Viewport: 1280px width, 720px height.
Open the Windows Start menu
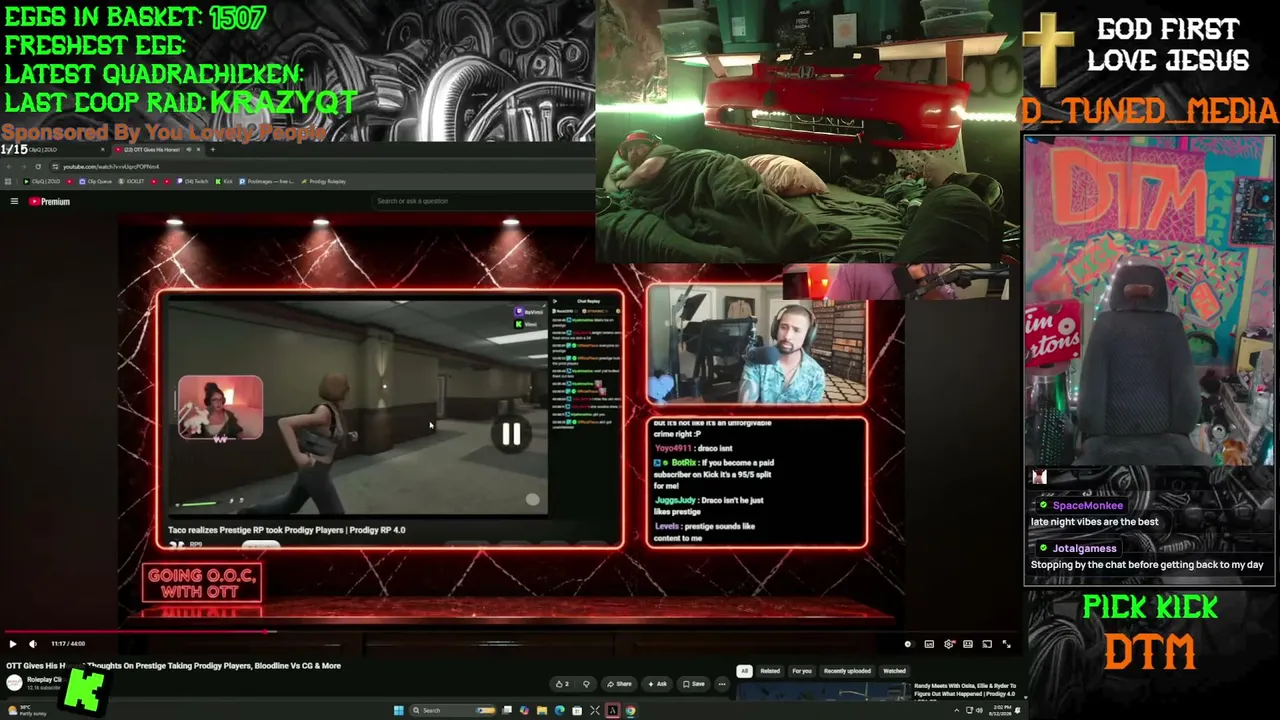(x=400, y=710)
